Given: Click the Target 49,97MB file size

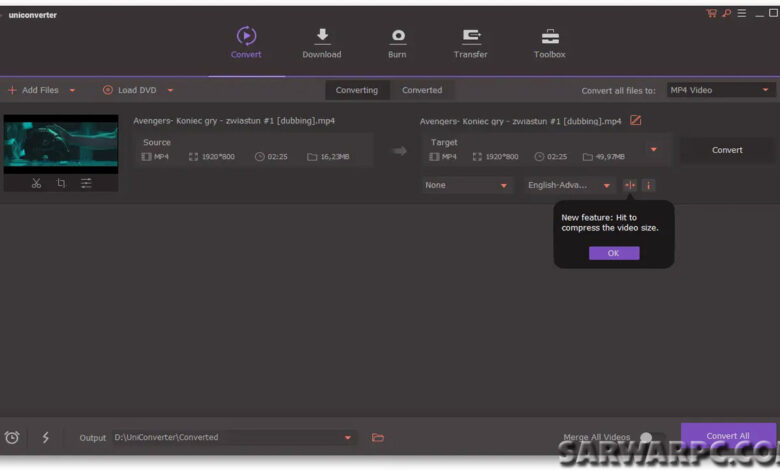Looking at the screenshot, I should point(604,157).
